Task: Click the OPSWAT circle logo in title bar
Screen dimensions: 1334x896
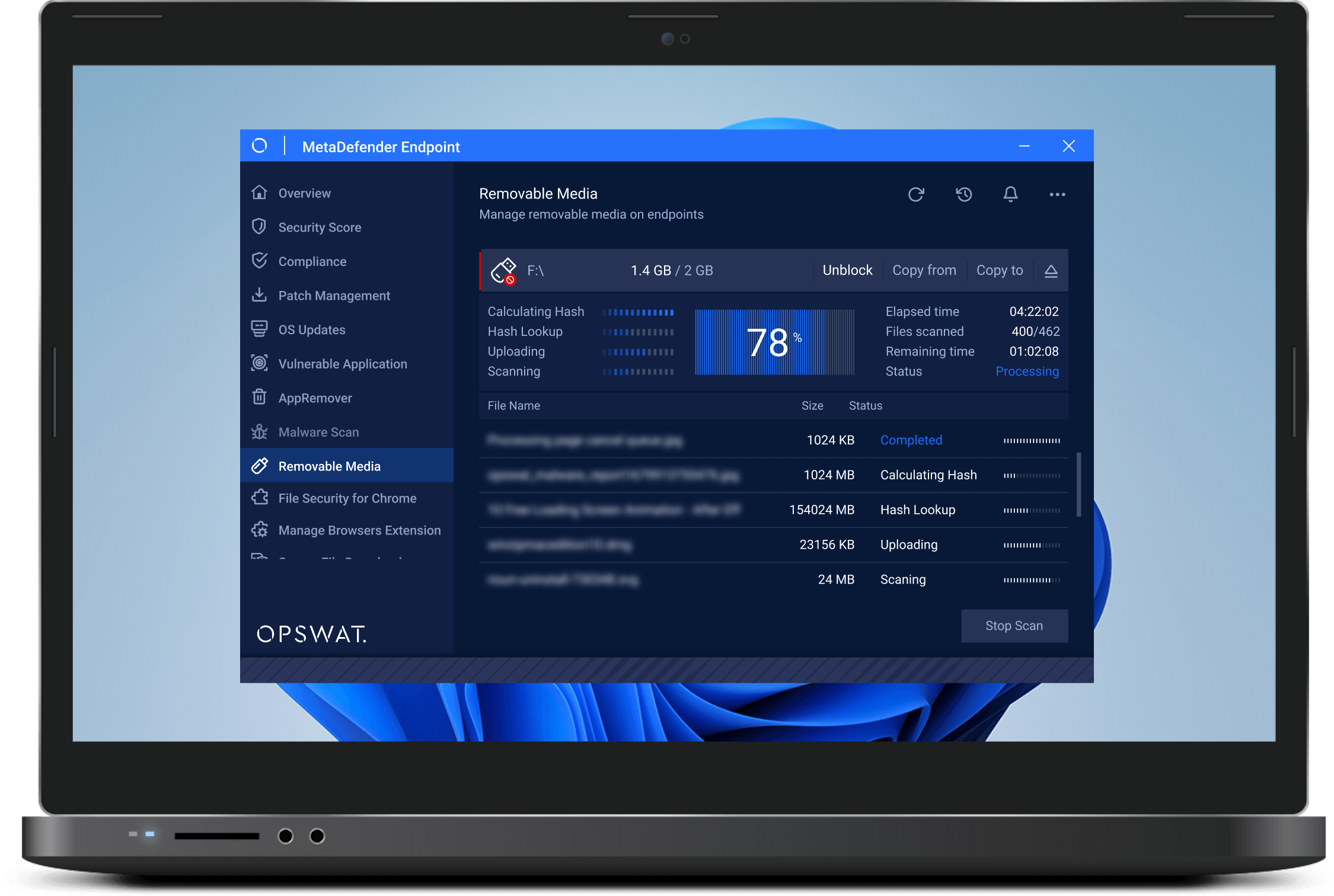Action: pos(260,146)
